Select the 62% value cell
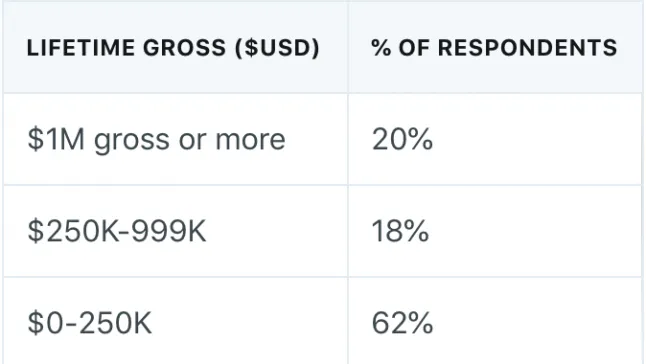This screenshot has height=364, width=646. tap(496, 321)
